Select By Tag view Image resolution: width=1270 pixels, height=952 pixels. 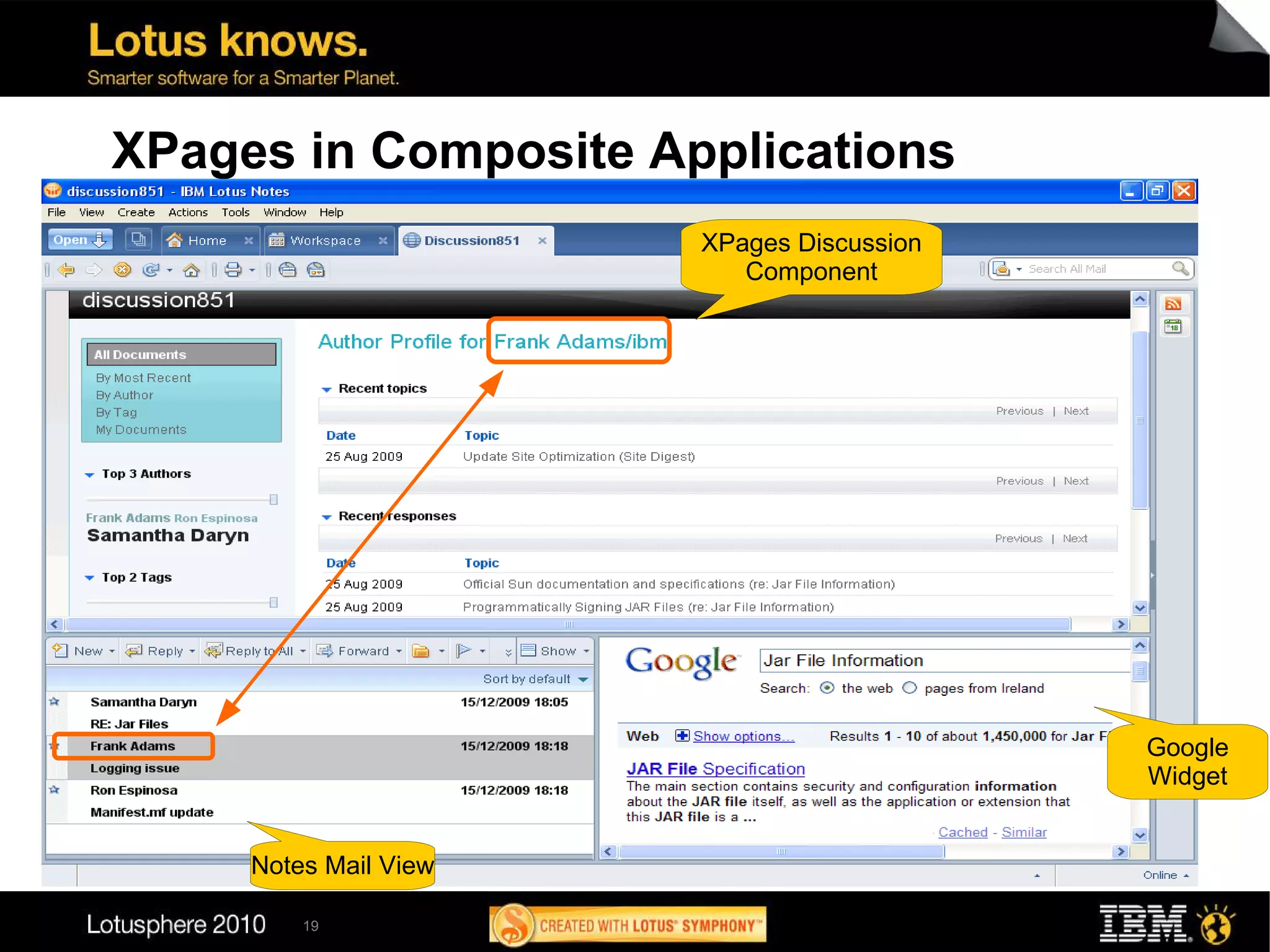pos(116,412)
